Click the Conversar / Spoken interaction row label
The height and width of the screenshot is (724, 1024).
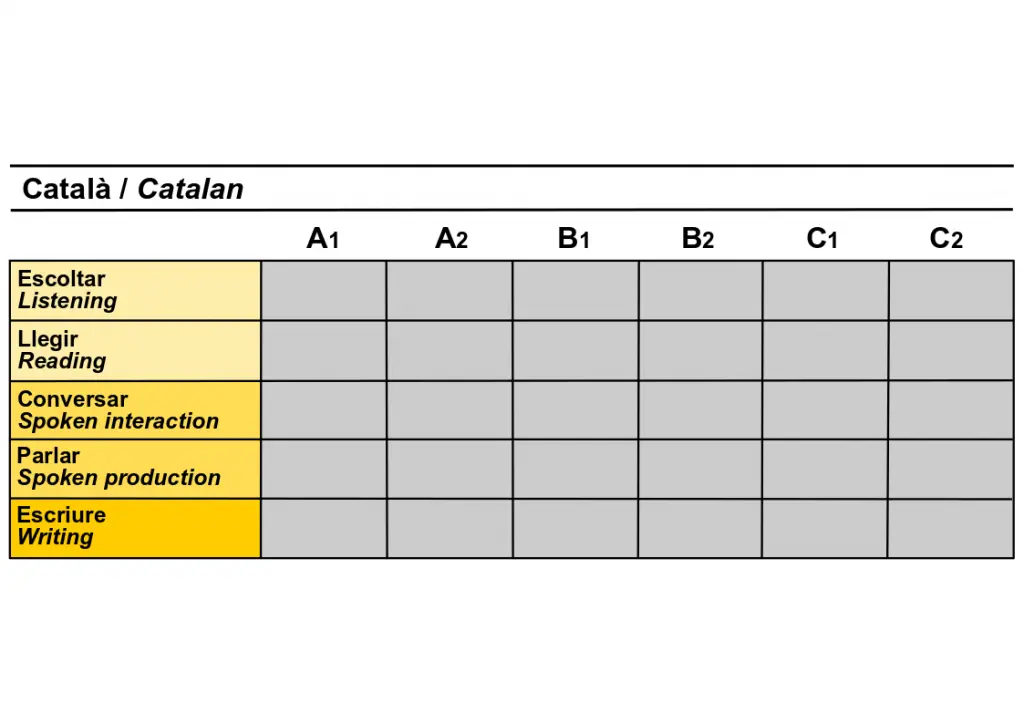coord(135,410)
